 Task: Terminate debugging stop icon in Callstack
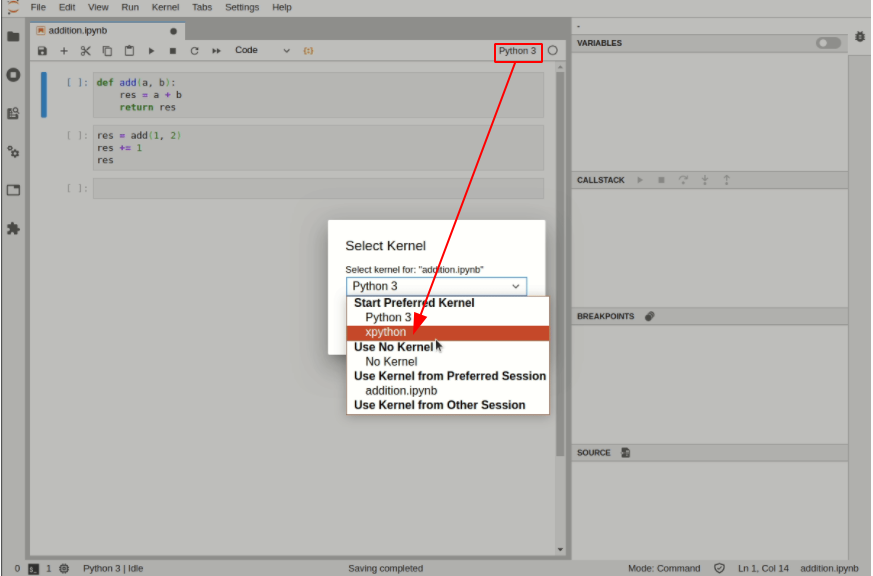point(661,180)
